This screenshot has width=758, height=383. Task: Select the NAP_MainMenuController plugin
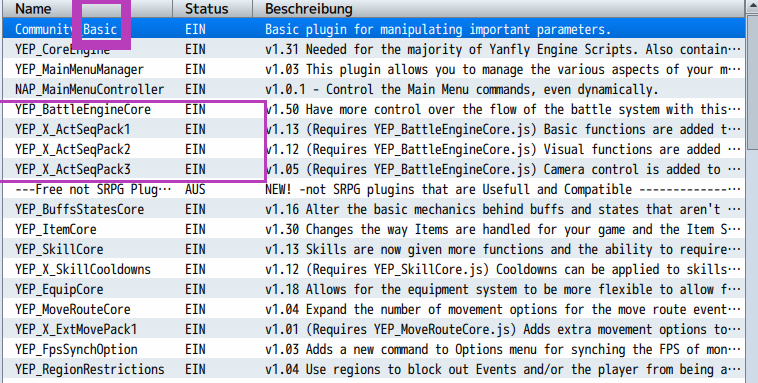point(373,89)
